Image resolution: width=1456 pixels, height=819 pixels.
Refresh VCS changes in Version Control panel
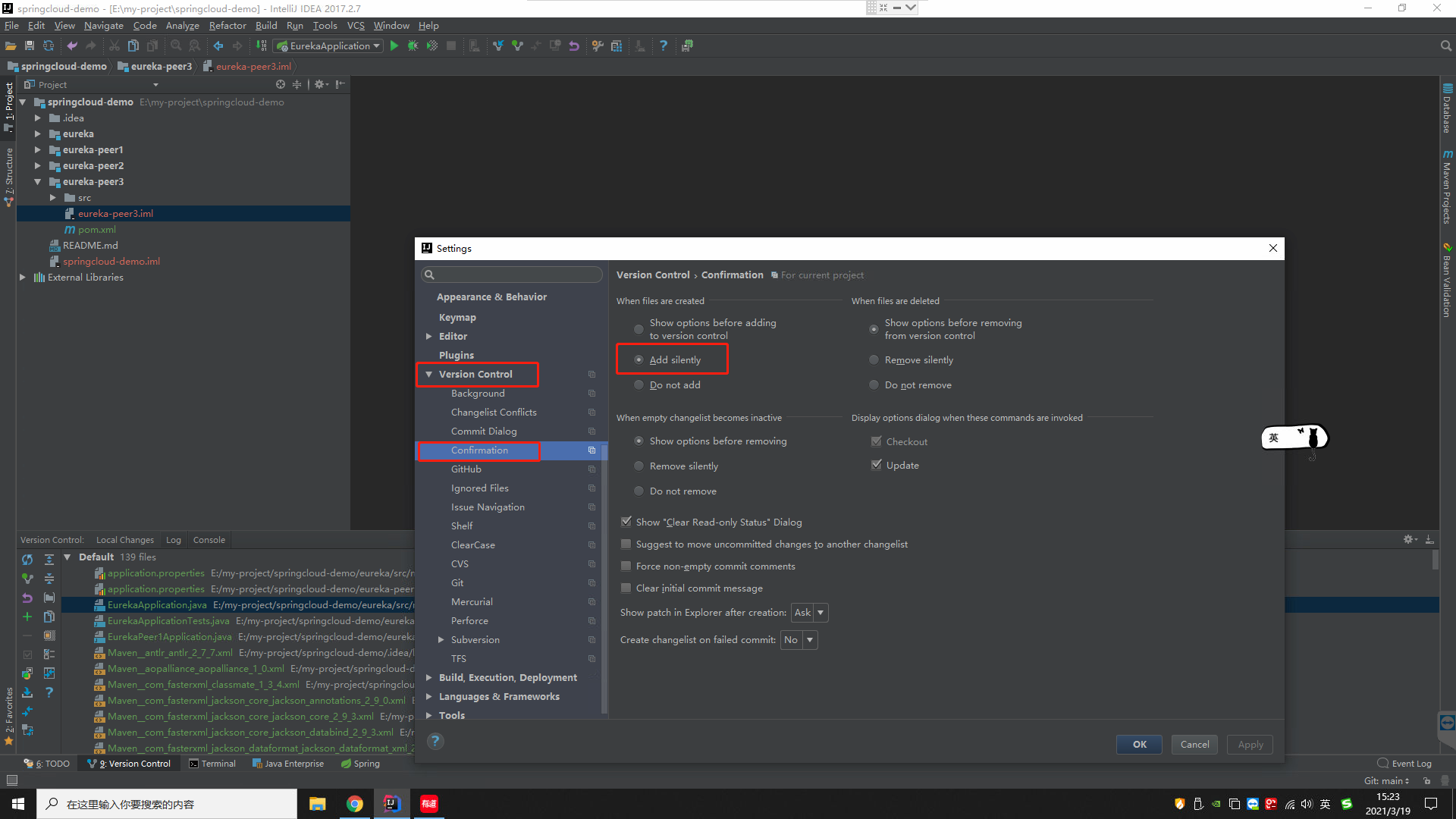27,560
